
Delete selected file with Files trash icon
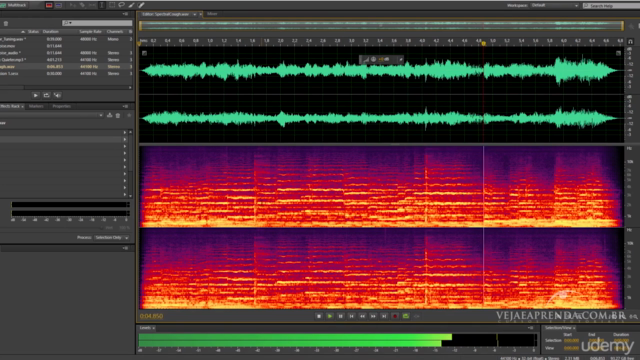coord(6,23)
